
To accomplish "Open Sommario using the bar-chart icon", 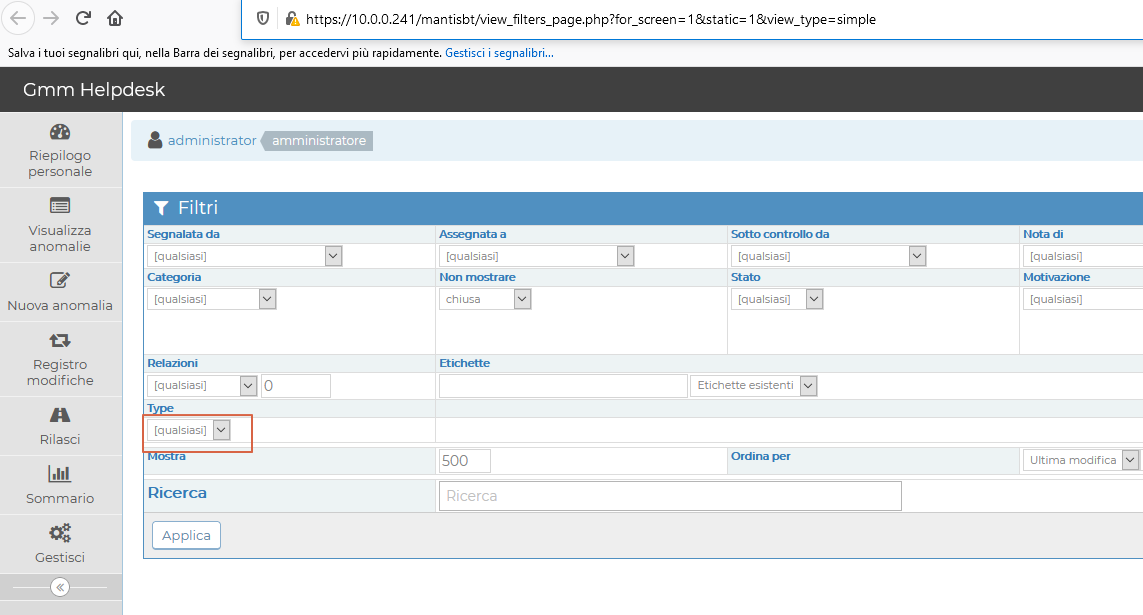I will click(x=60, y=472).
